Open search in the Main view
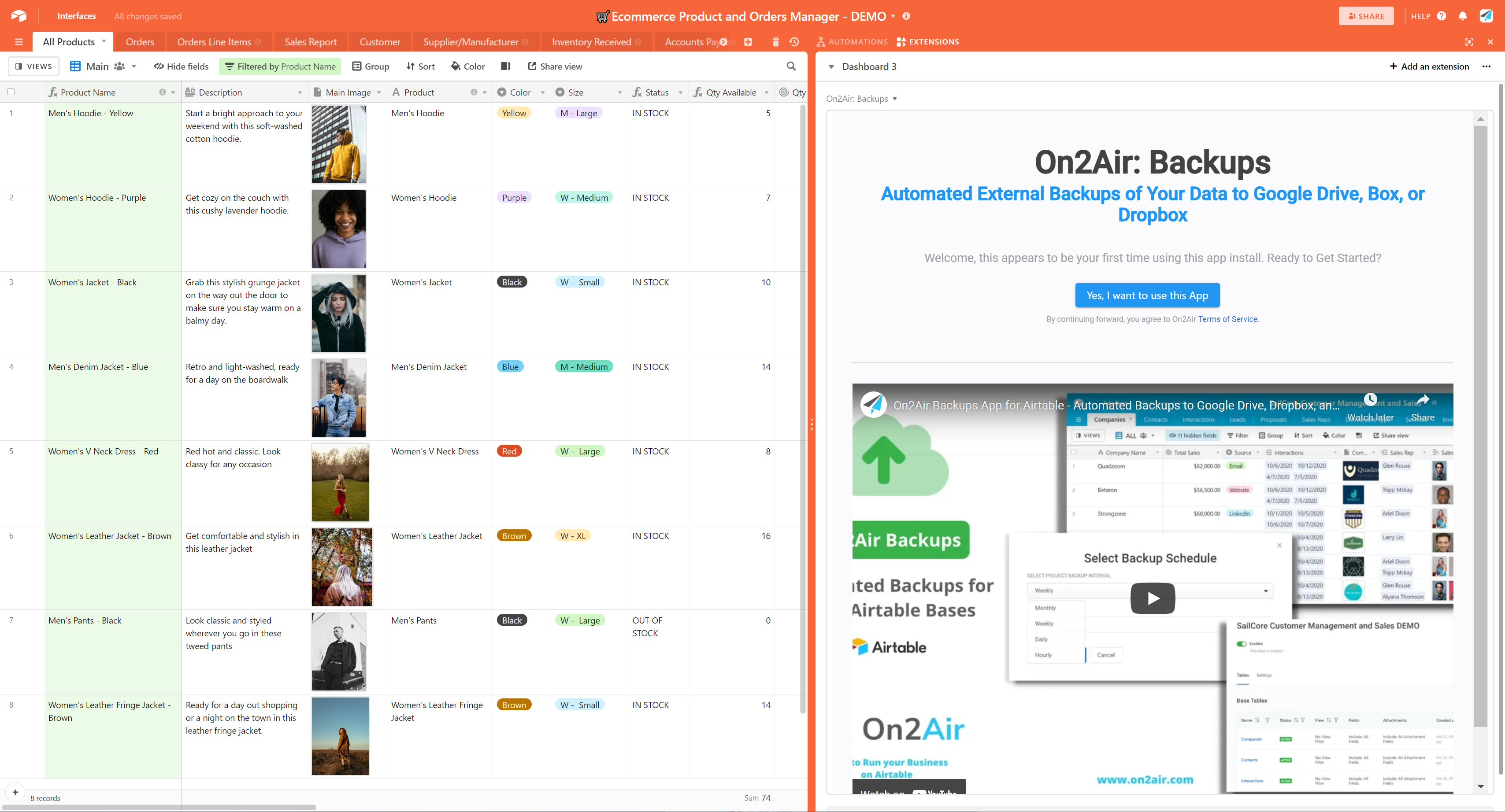Image resolution: width=1505 pixels, height=812 pixels. pyautogui.click(x=792, y=66)
